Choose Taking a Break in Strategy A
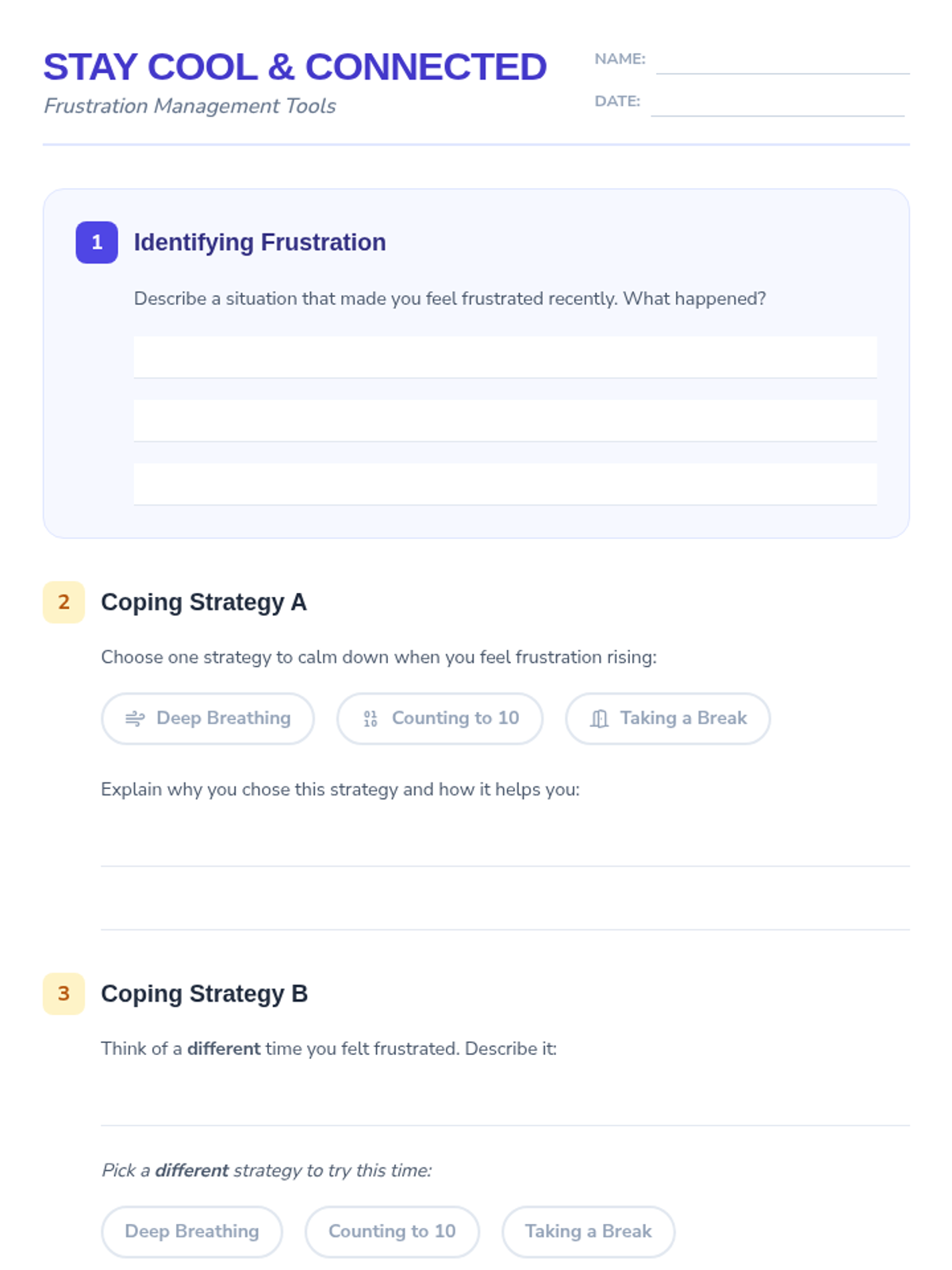Screen dimensions: 952x1270 click(668, 718)
